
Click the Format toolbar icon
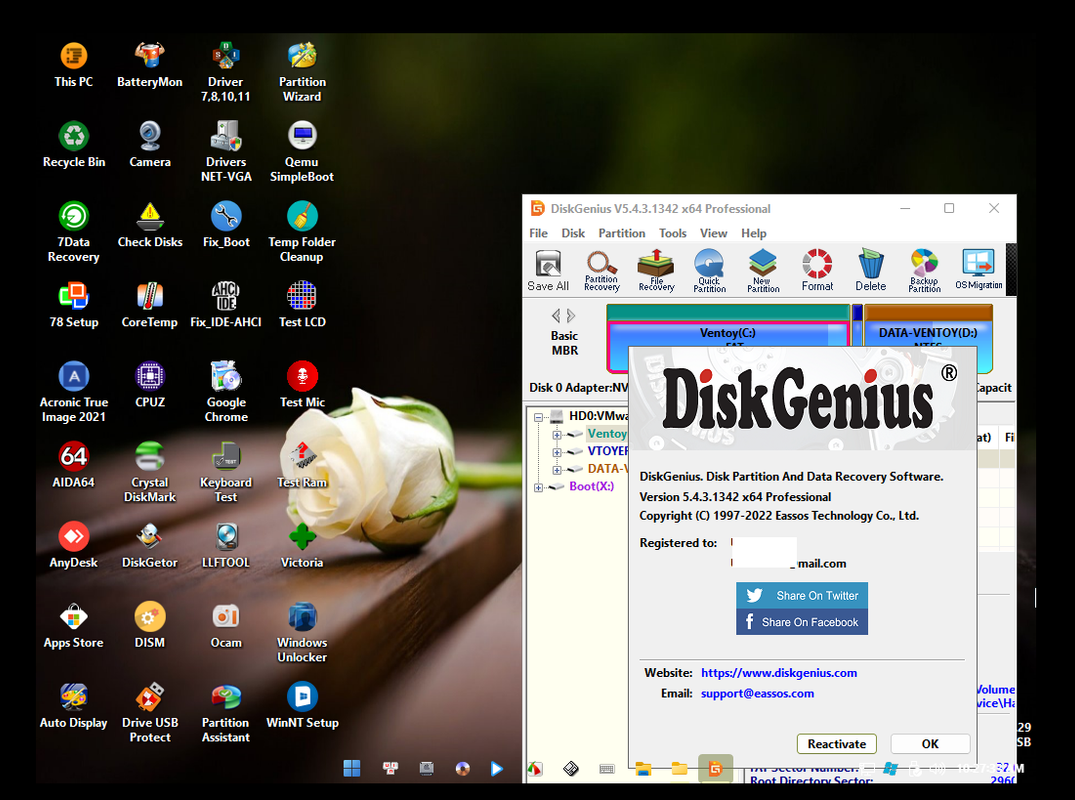coord(817,270)
